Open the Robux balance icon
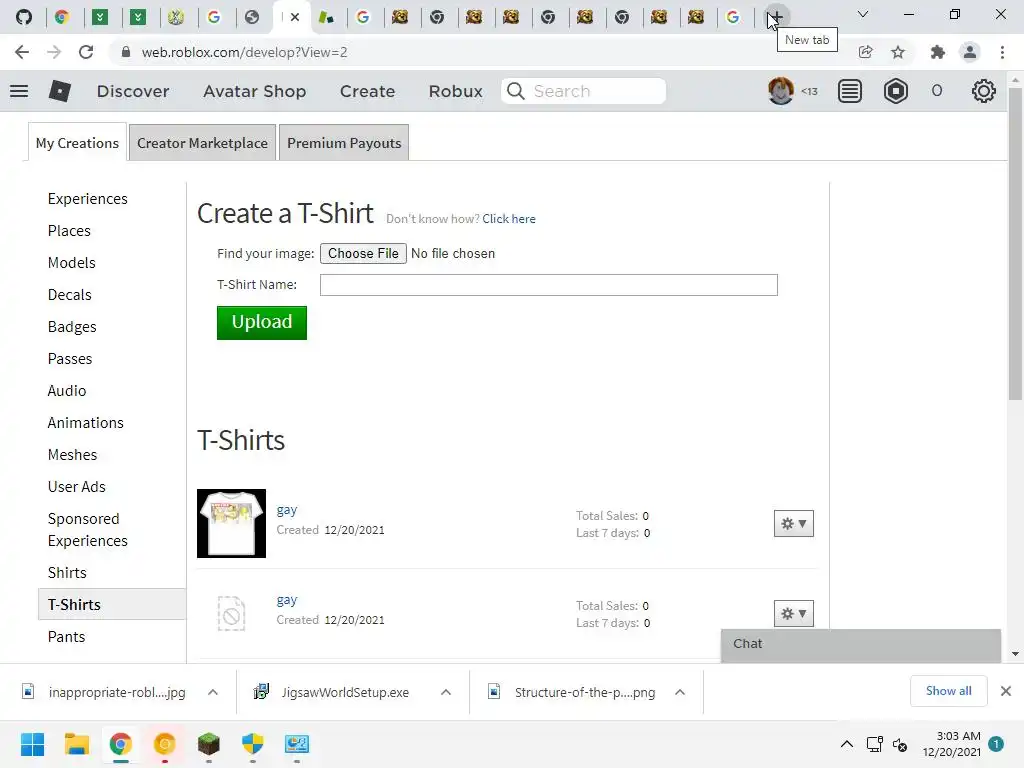Viewport: 1024px width, 768px height. click(x=895, y=91)
